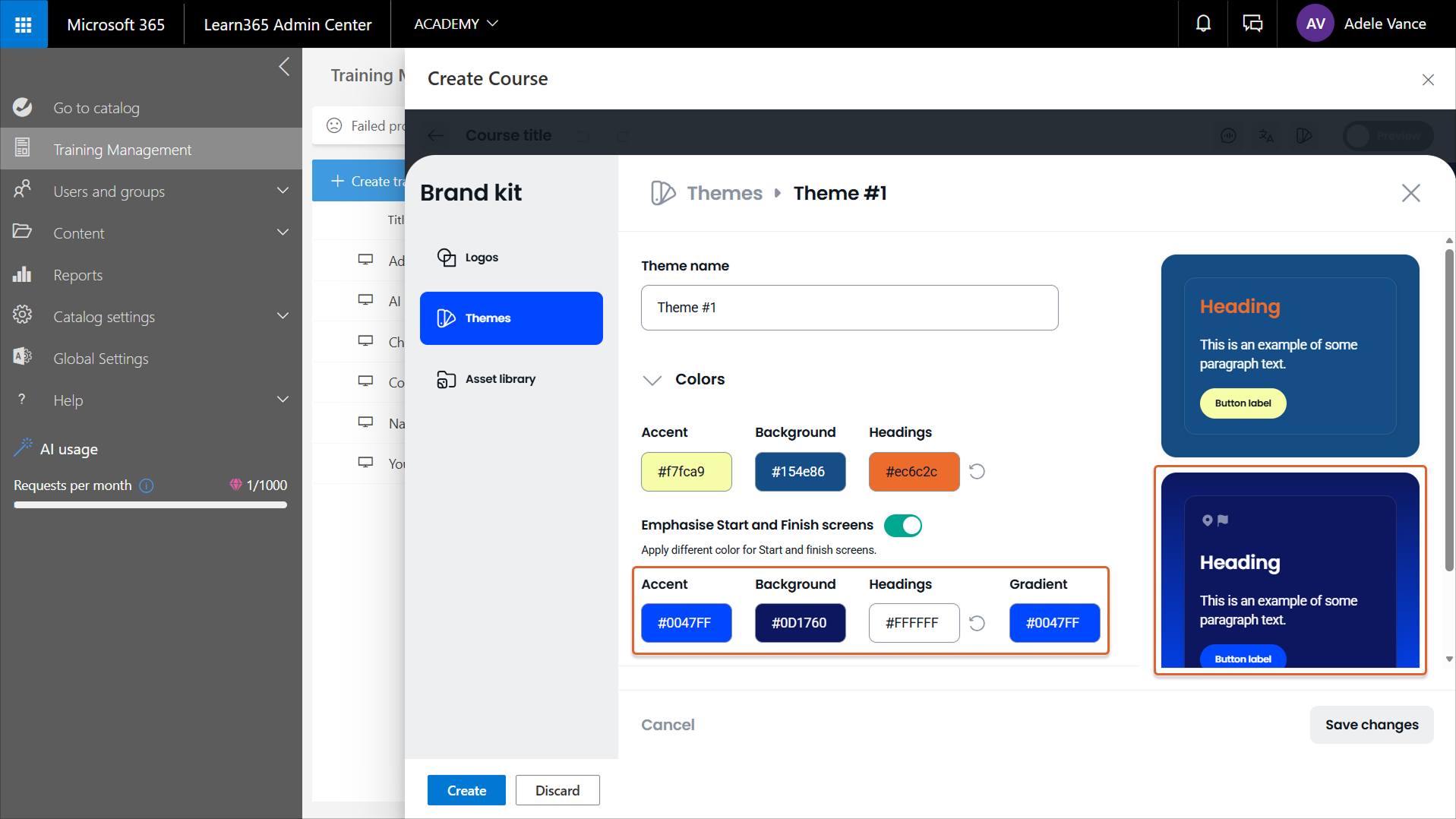Viewport: 1456px width, 819px height.
Task: Disable Emphasise Start and Finish screens toggle
Action: (902, 526)
